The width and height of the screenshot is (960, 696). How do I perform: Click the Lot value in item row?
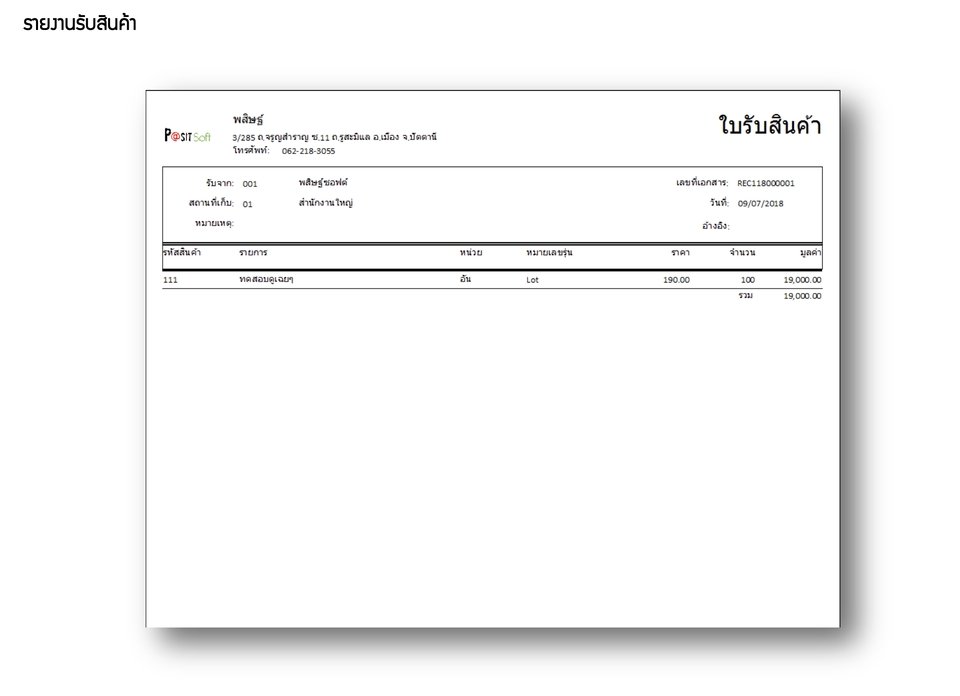[x=532, y=280]
